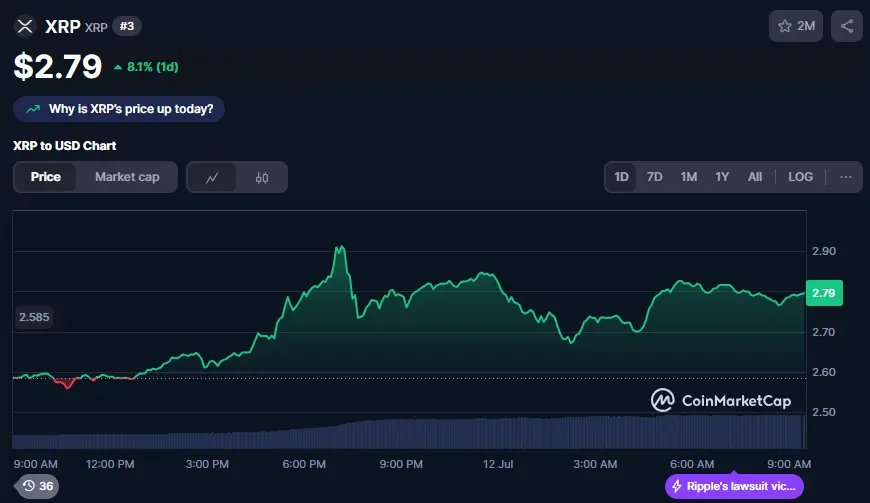Click the price peak near 2.90 on chart

[341, 248]
